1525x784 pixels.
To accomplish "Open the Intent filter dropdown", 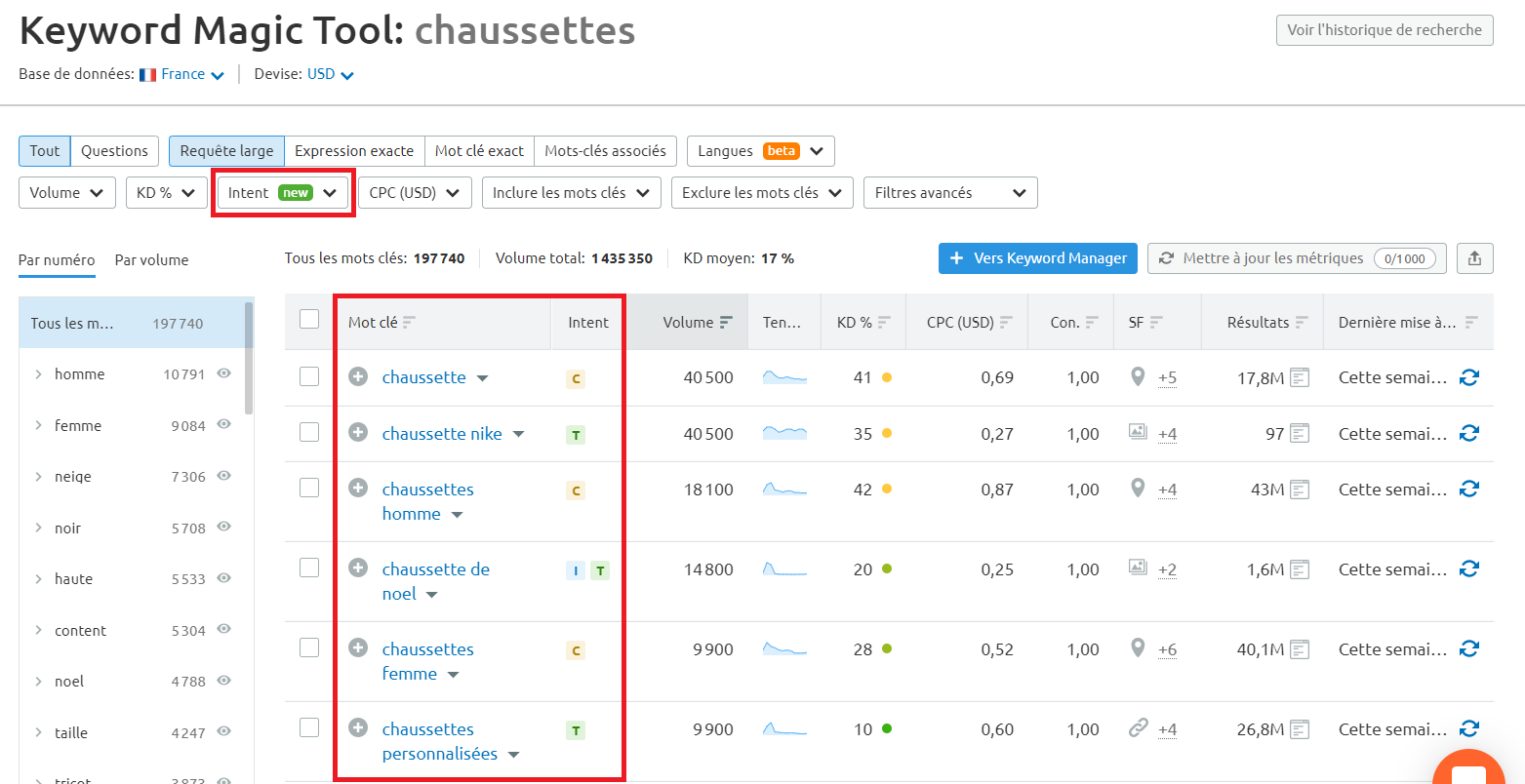I will (x=282, y=192).
